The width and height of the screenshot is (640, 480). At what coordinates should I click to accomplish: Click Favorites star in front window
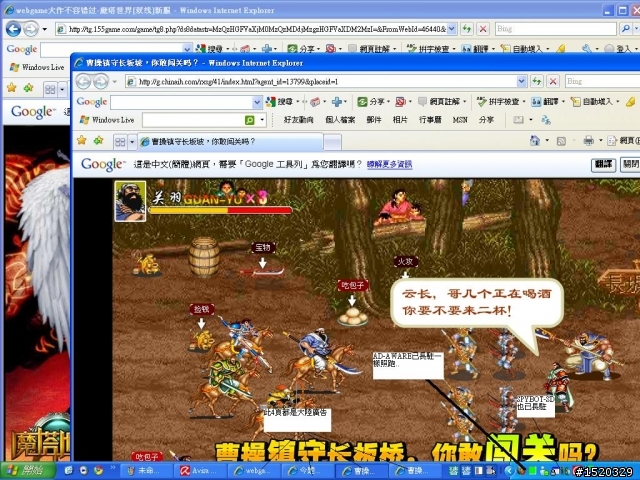pyautogui.click(x=82, y=141)
